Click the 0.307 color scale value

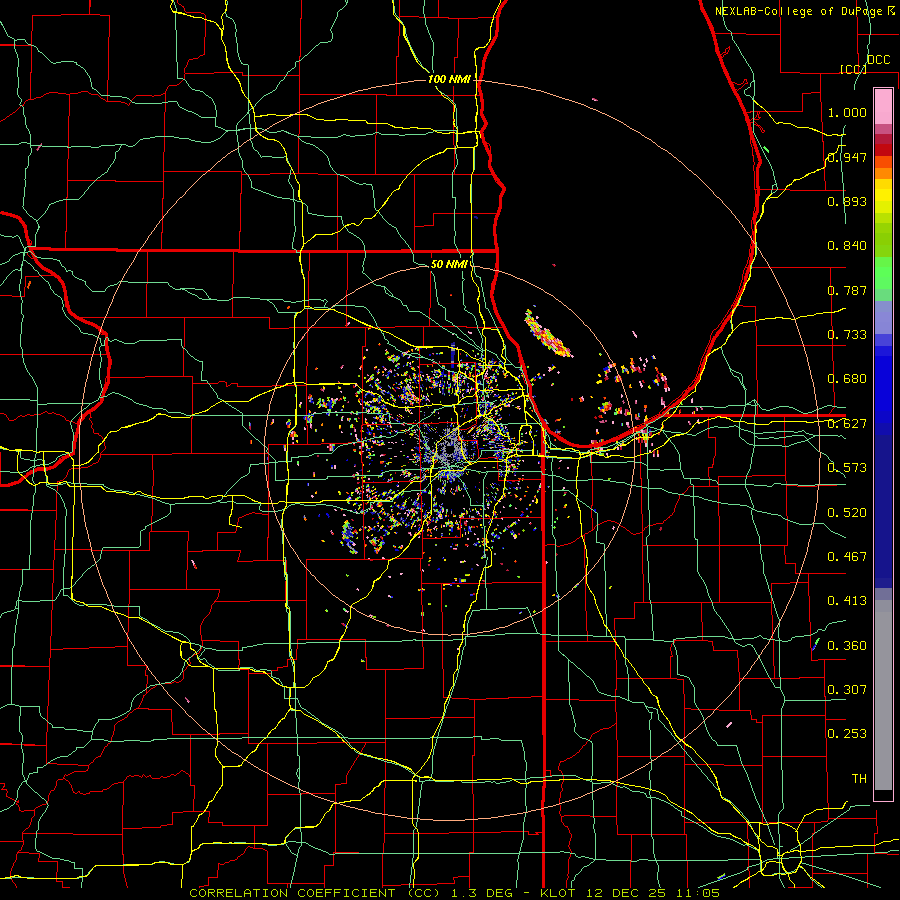coord(847,690)
